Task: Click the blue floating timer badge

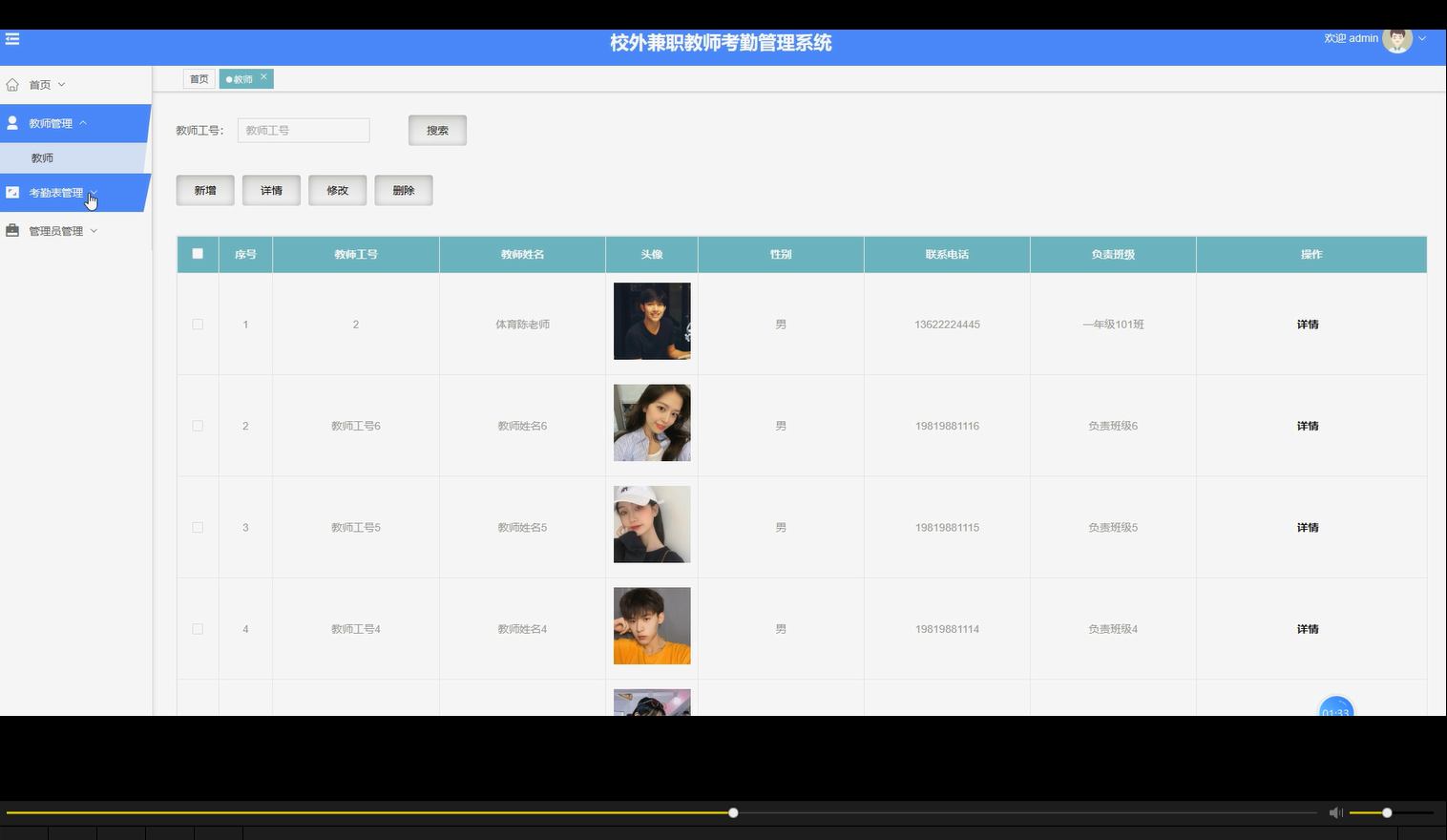Action: [x=1336, y=706]
